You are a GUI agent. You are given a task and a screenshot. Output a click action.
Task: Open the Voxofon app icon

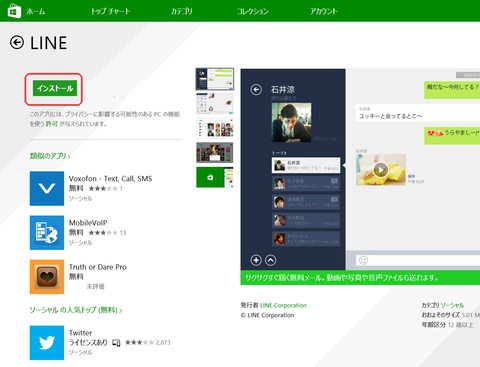pyautogui.click(x=47, y=188)
